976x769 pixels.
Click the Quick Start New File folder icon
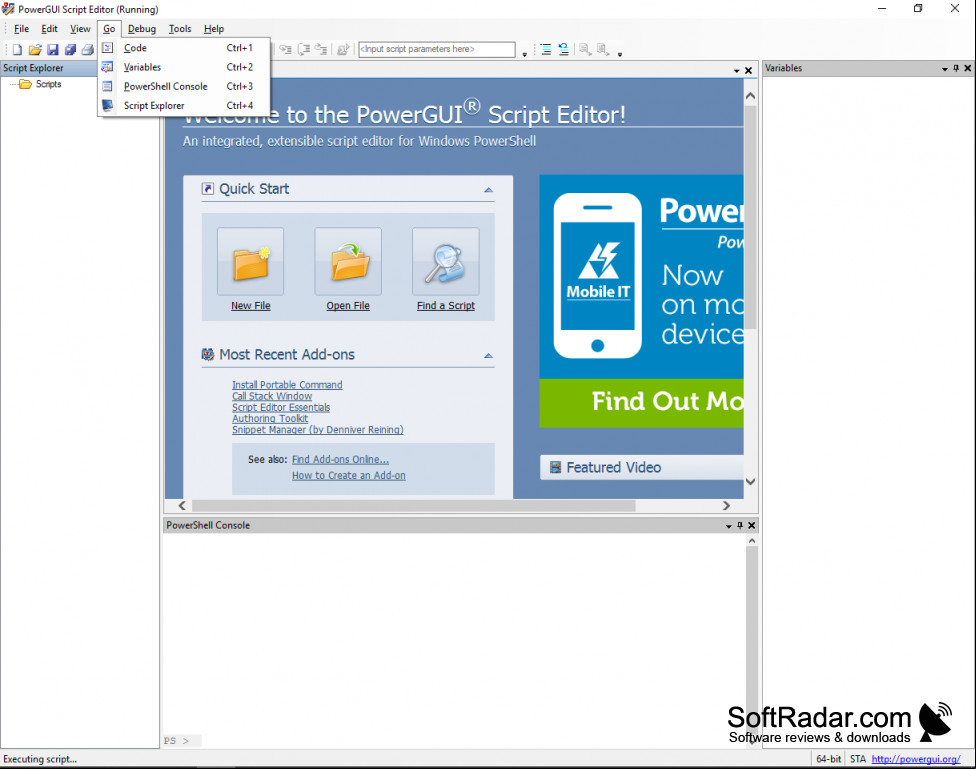point(250,262)
